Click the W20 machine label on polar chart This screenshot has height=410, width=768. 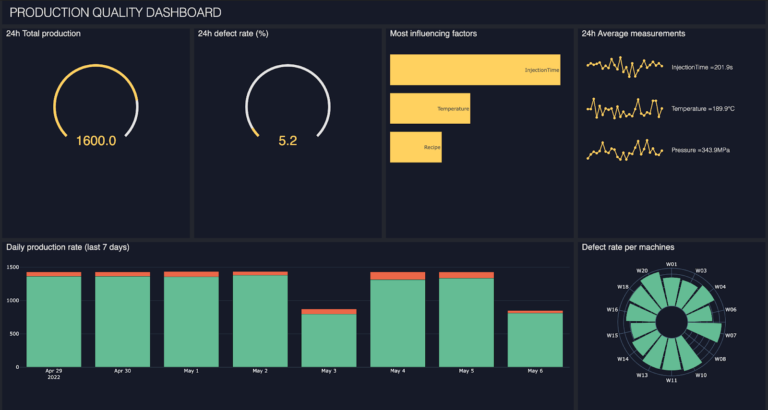642,270
